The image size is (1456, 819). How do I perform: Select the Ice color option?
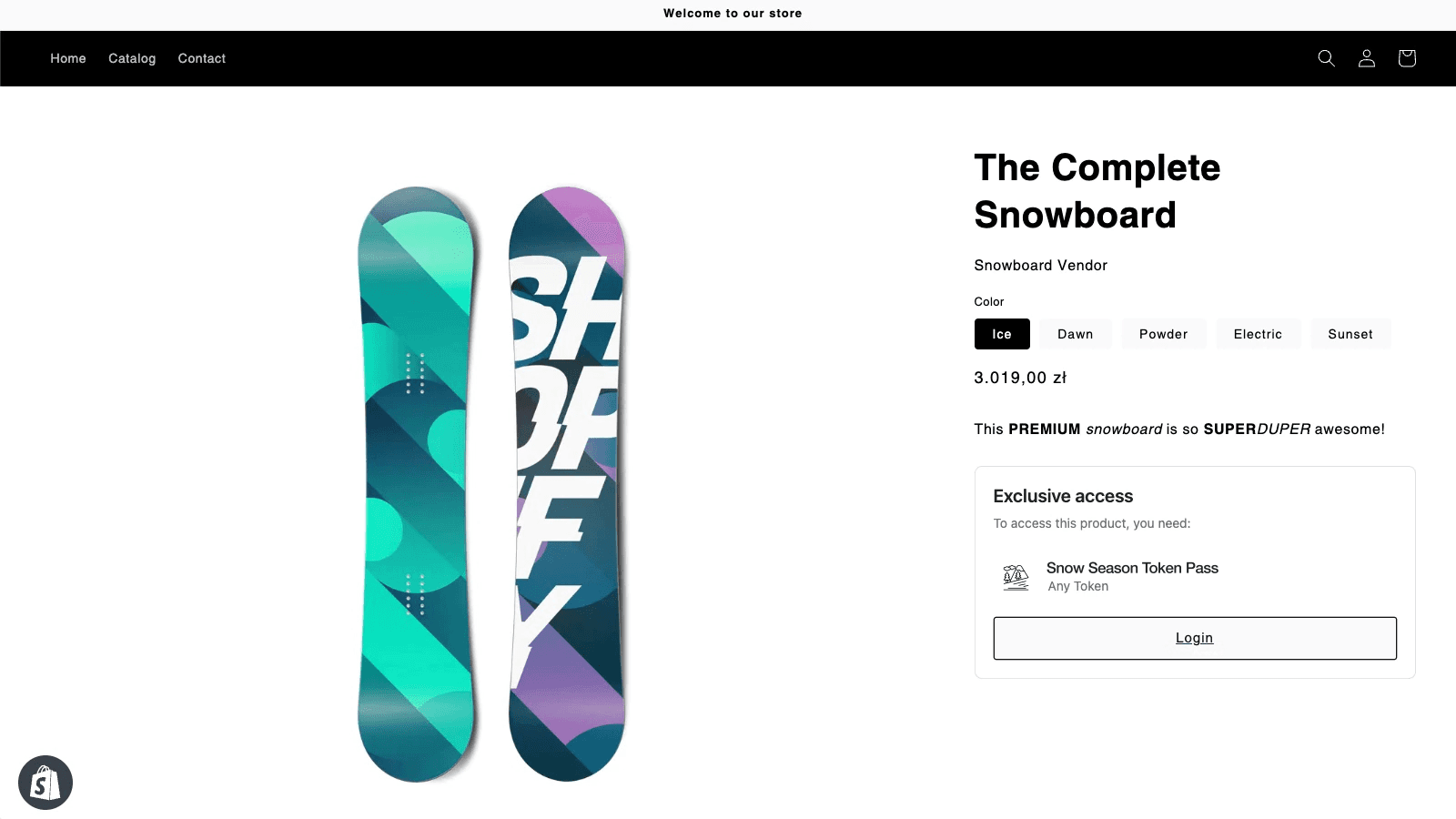1002,334
